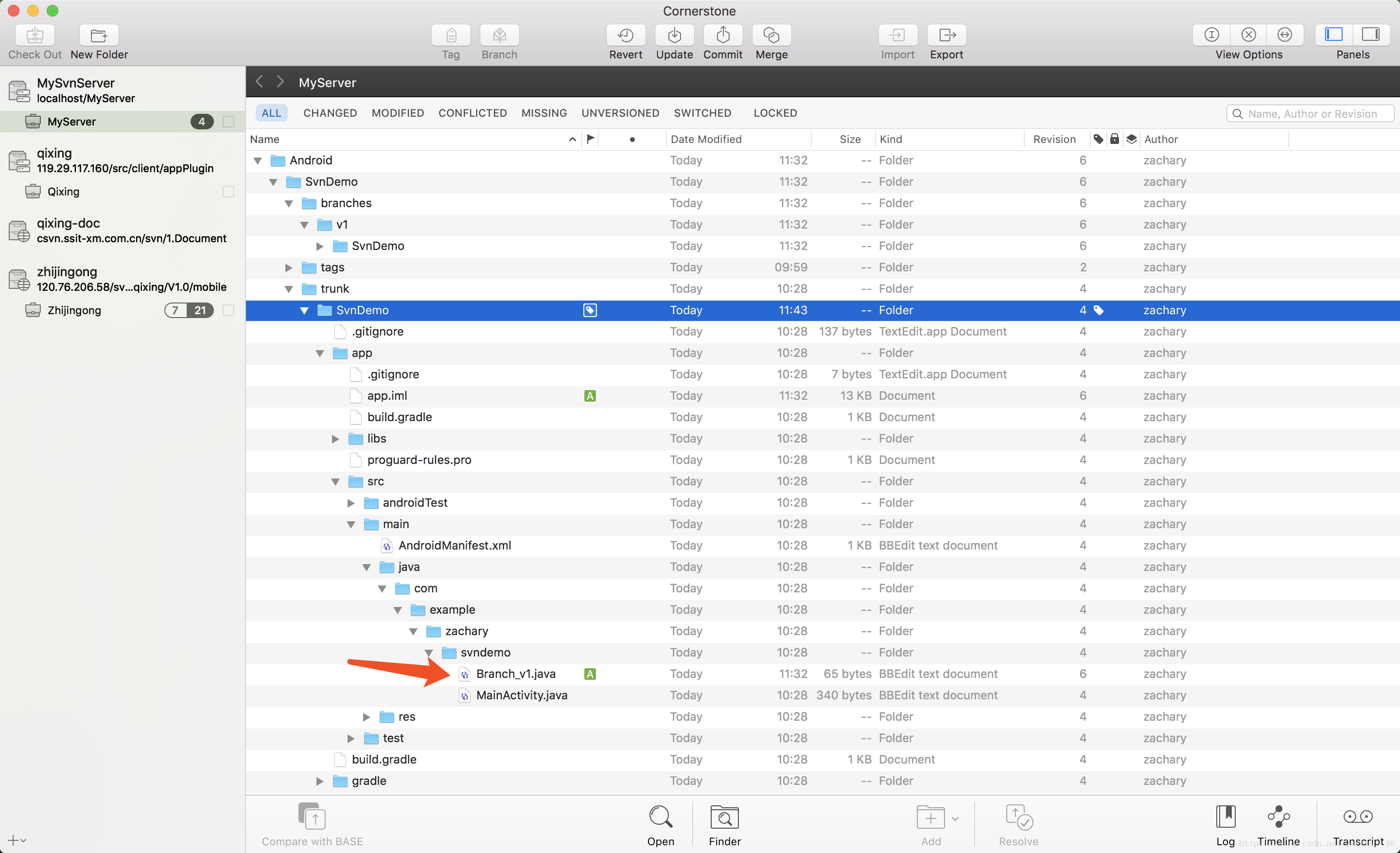1400x853 pixels.
Task: Sort by Revision column header
Action: tap(1057, 139)
